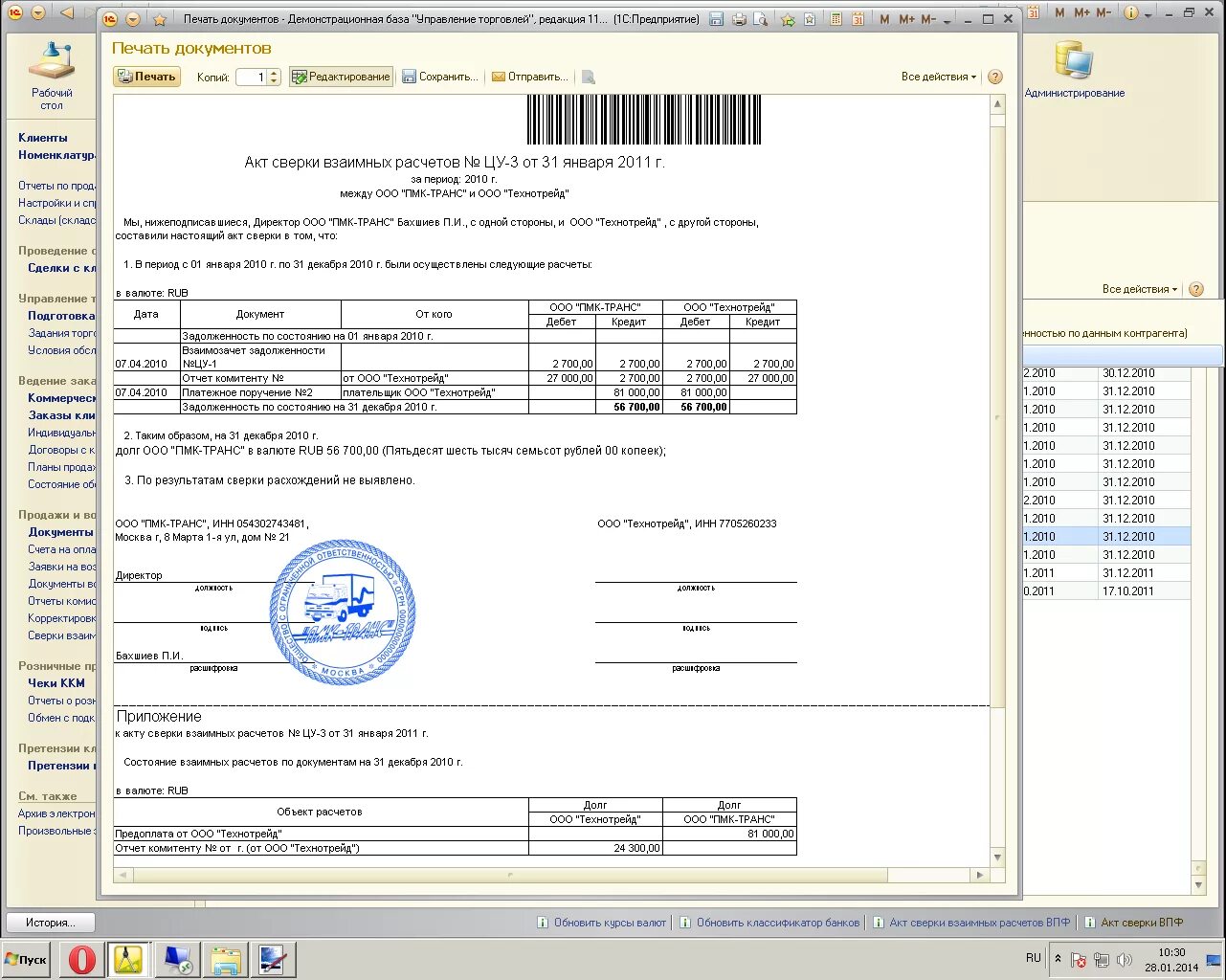Screen dimensions: 1226x980
Task: Click the M memory button in front window
Action: click(x=884, y=19)
